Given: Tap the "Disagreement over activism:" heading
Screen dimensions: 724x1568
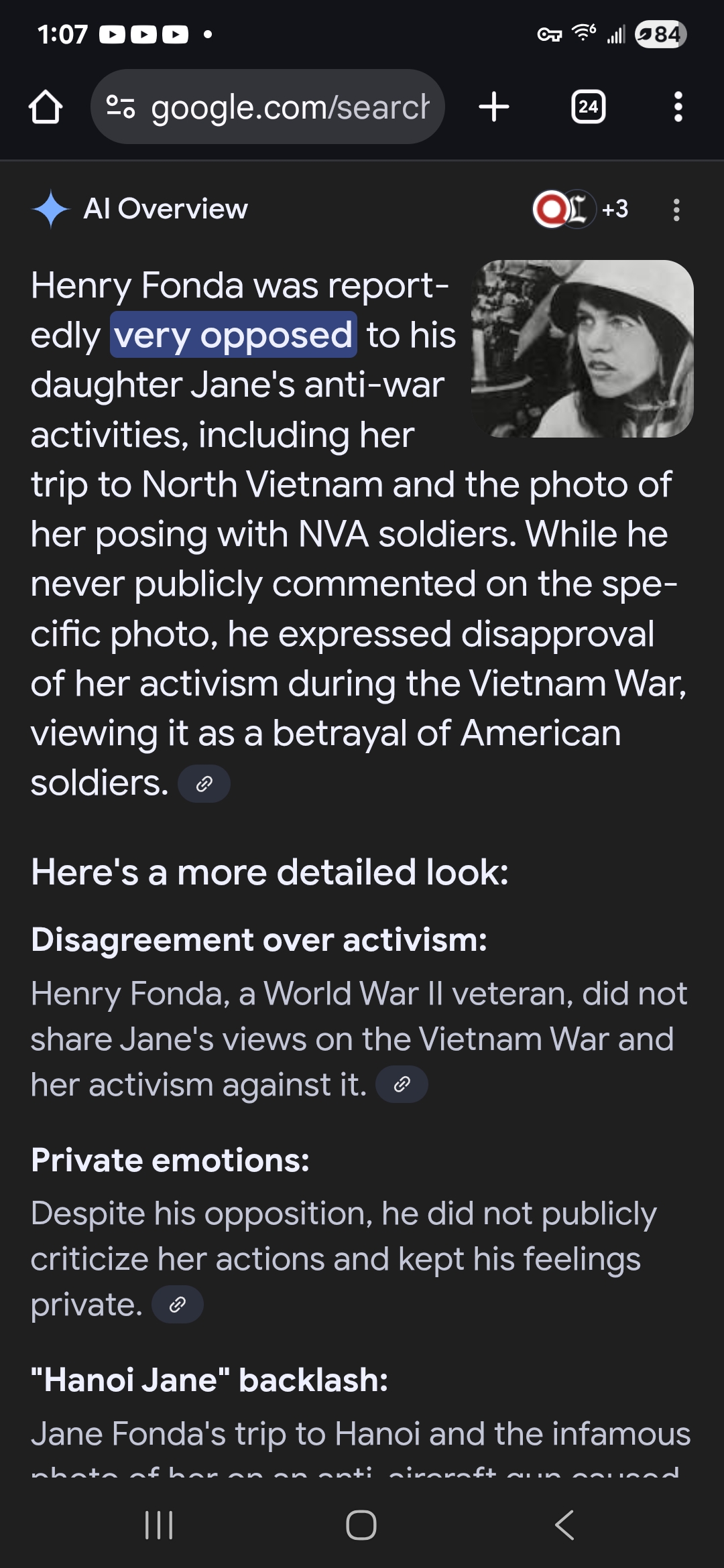Looking at the screenshot, I should [259, 939].
